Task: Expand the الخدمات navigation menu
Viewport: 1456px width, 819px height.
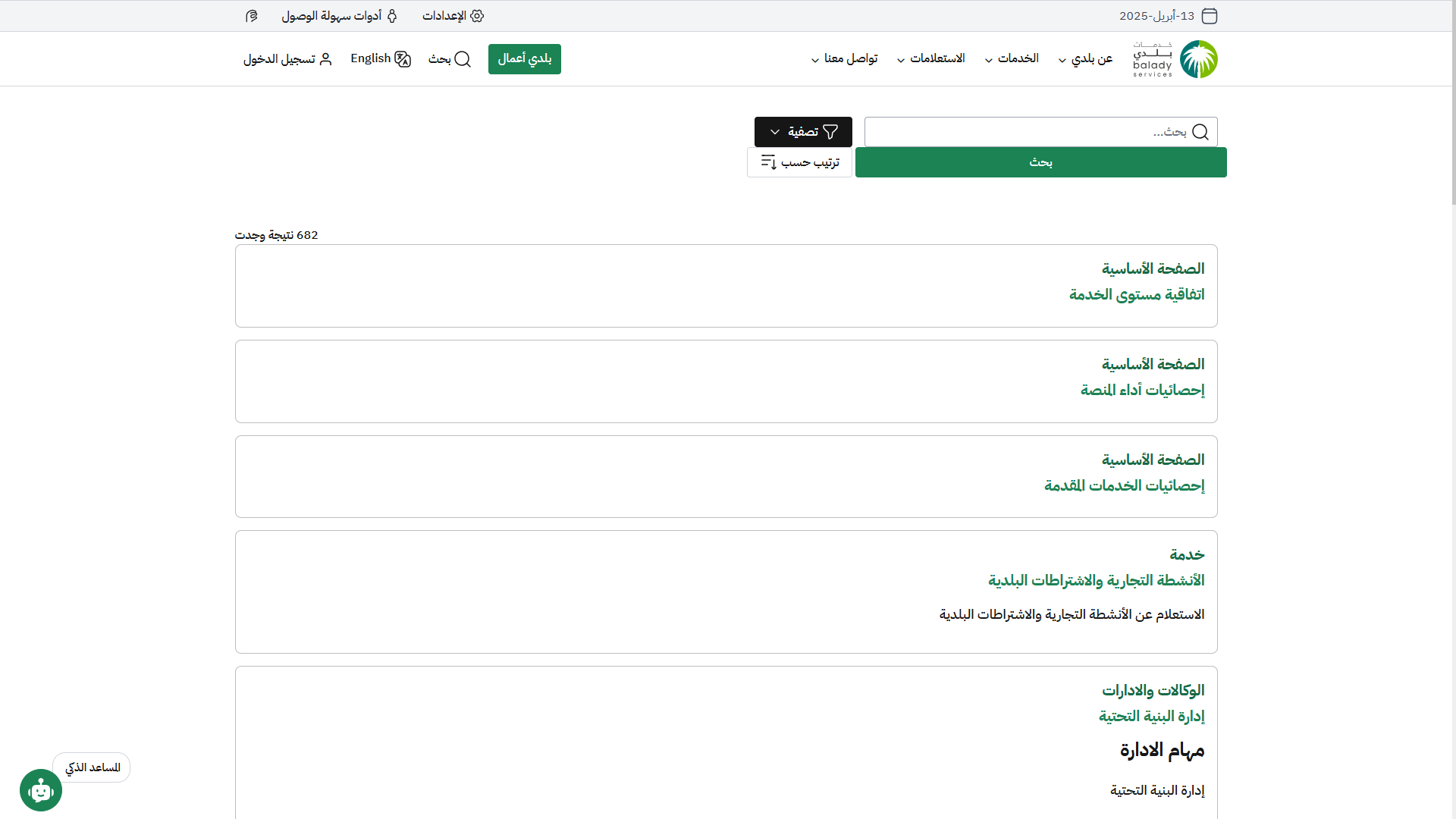Action: click(1012, 59)
